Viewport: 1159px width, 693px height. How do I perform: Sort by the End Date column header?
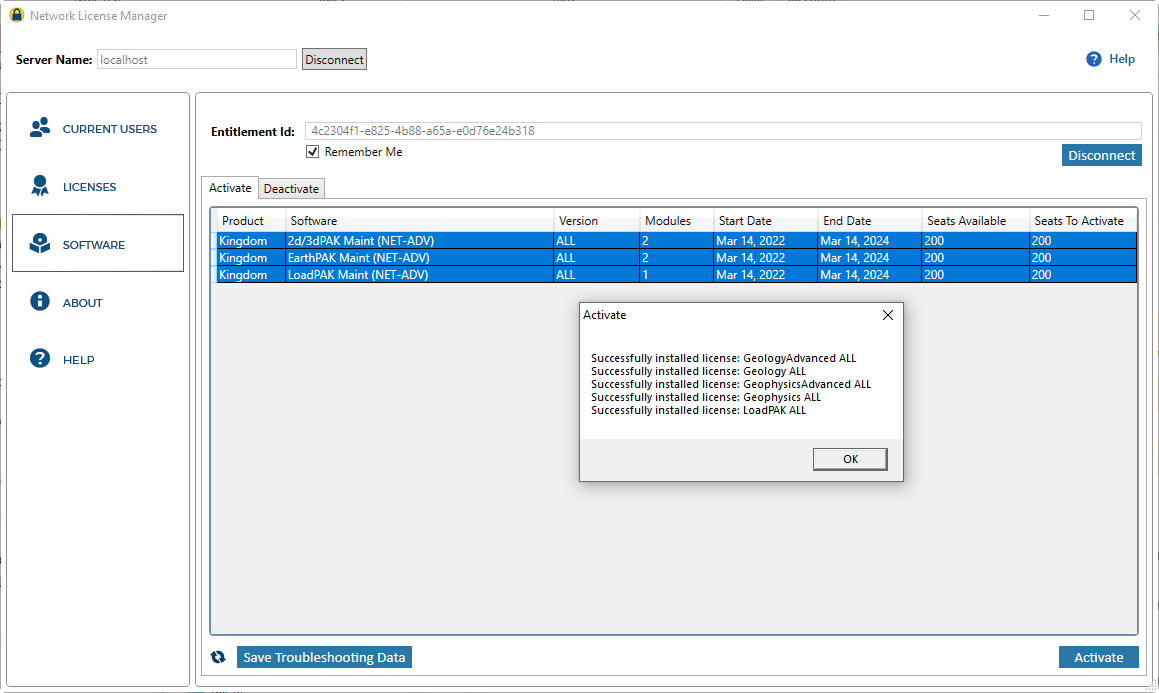point(870,220)
